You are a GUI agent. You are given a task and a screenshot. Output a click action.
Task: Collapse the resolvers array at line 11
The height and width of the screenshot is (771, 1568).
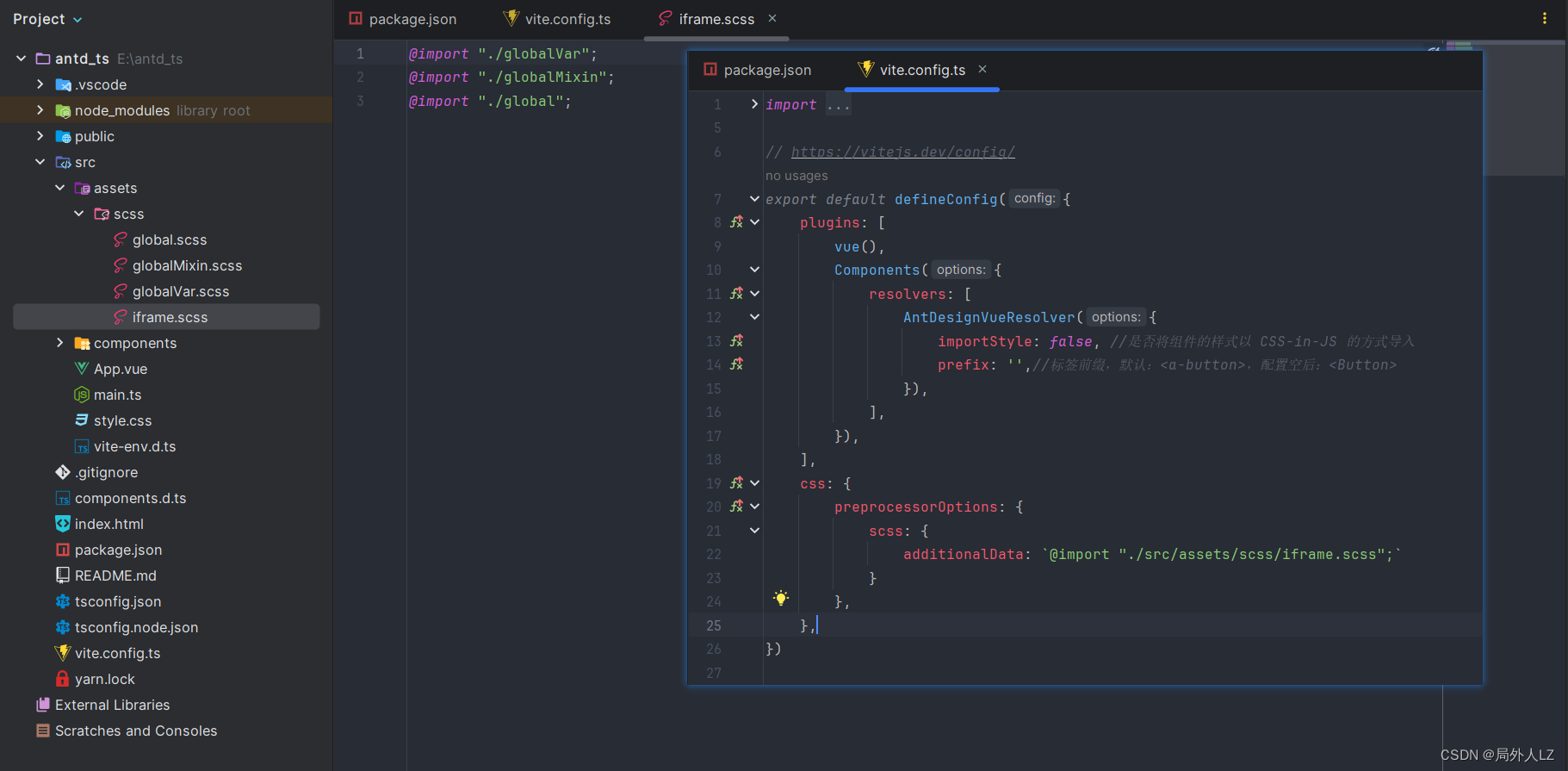click(x=754, y=294)
